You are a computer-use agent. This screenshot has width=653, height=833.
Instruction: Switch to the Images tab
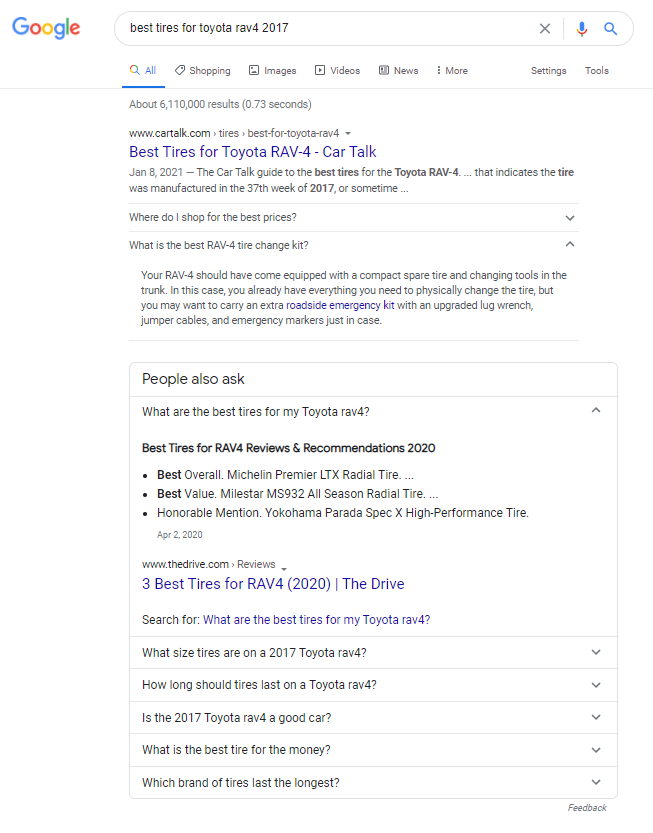273,71
